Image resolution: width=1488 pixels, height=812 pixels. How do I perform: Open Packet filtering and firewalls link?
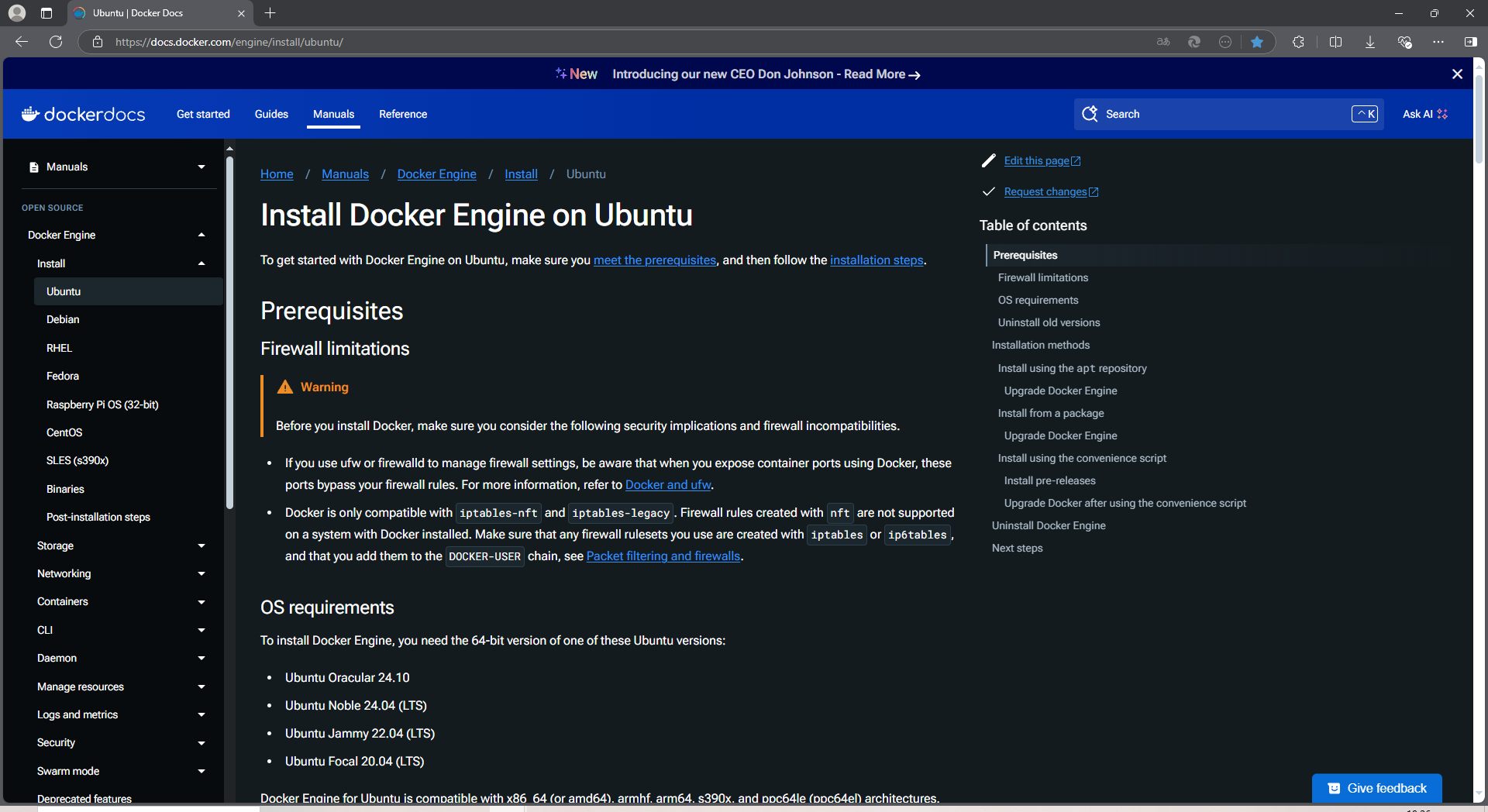click(663, 556)
